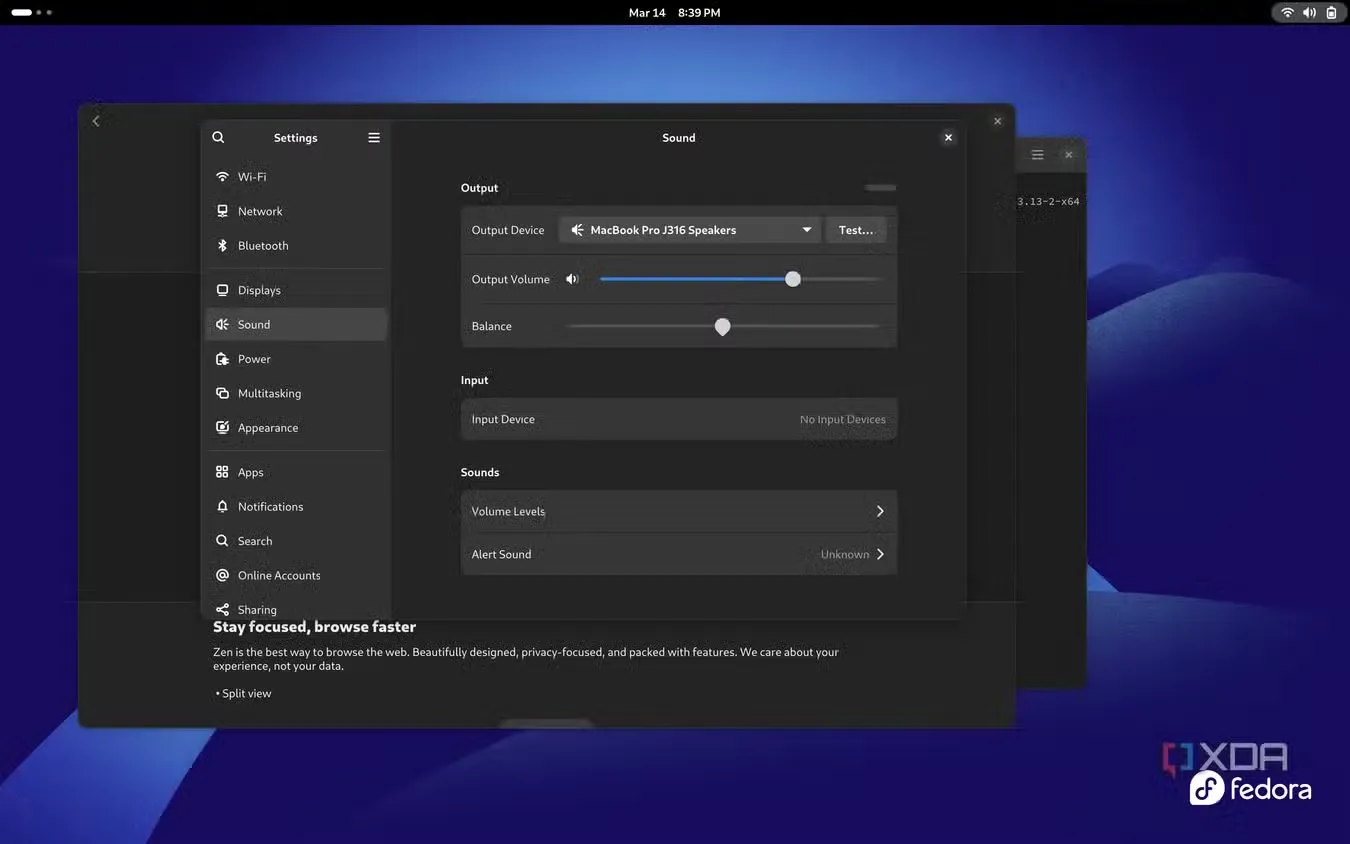Image resolution: width=1350 pixels, height=844 pixels.
Task: Open Online Accounts settings
Action: (279, 575)
